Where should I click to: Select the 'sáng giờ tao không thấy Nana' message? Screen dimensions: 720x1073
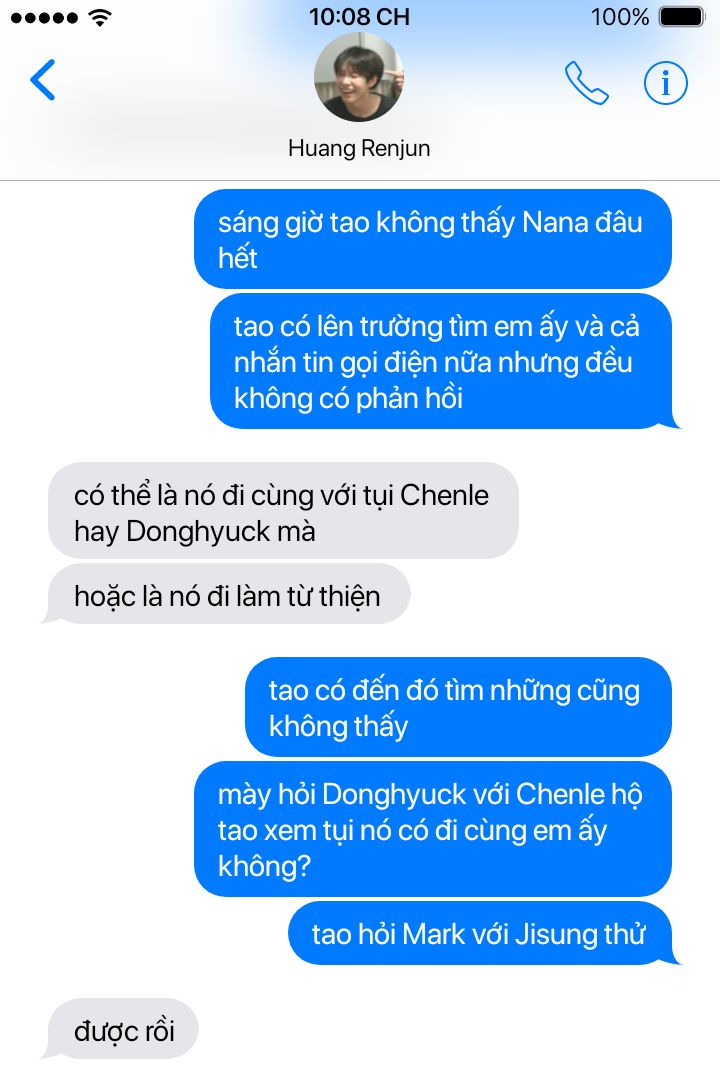click(433, 239)
